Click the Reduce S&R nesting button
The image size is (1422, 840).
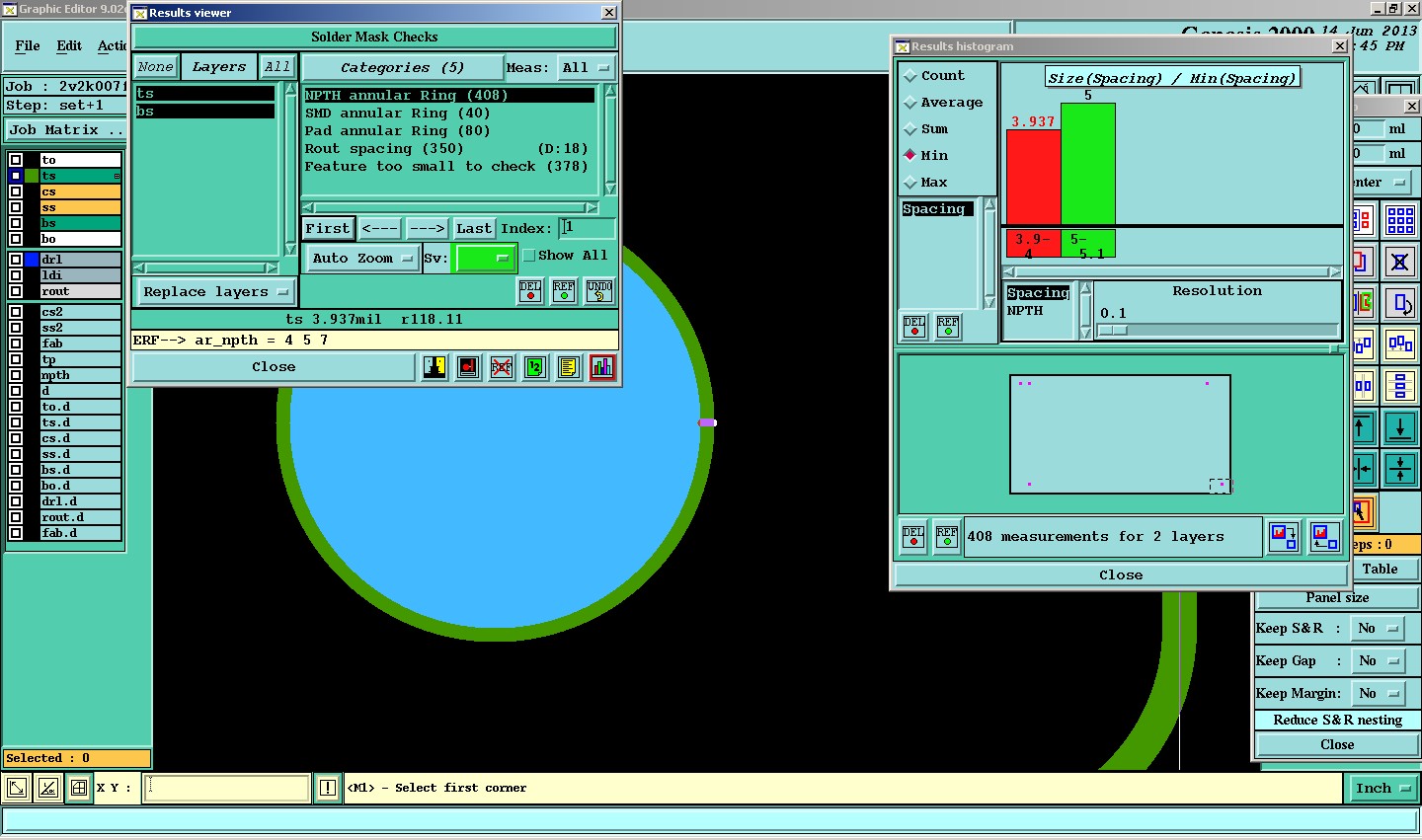pyautogui.click(x=1337, y=721)
